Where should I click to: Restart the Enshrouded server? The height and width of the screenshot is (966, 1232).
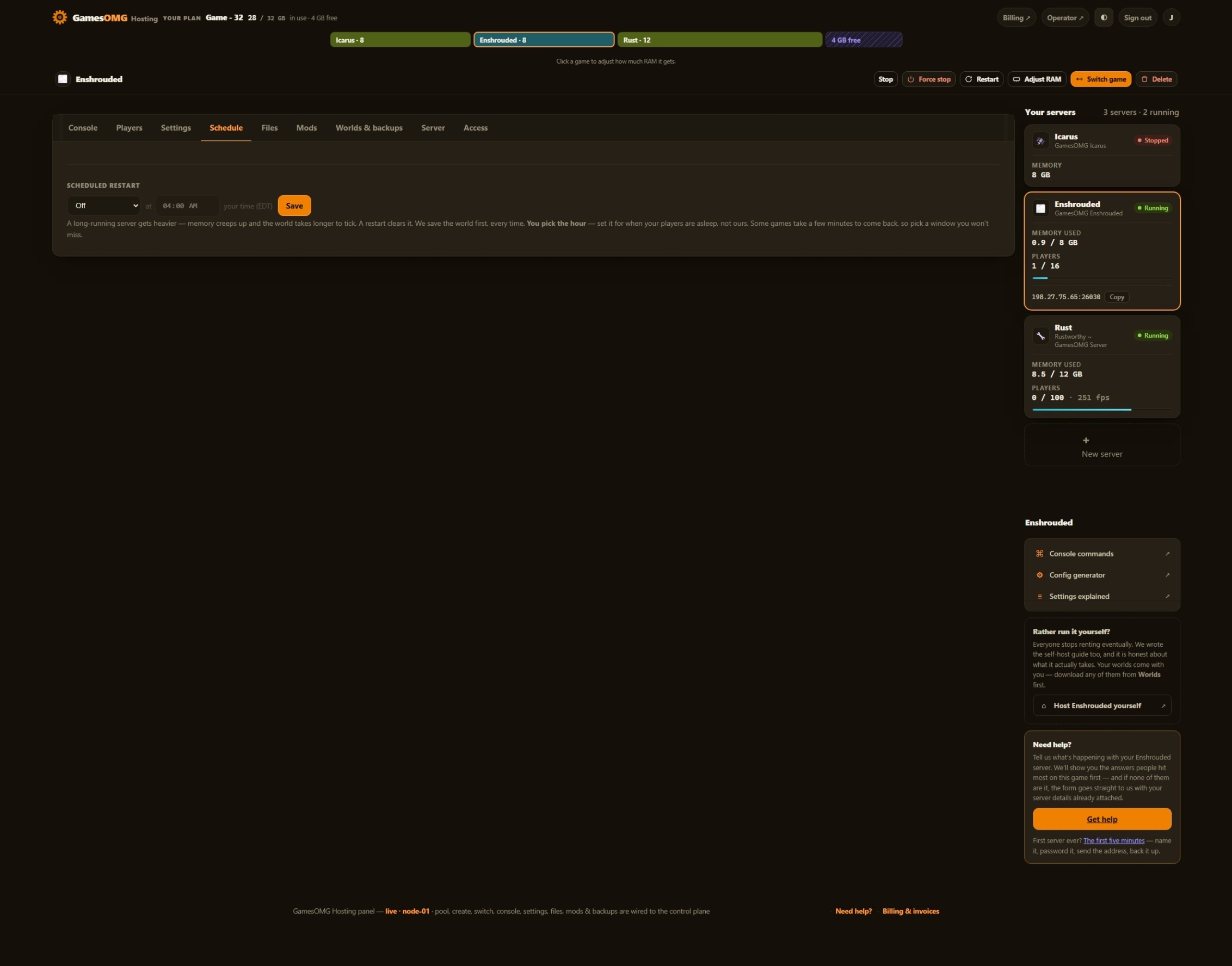click(981, 79)
